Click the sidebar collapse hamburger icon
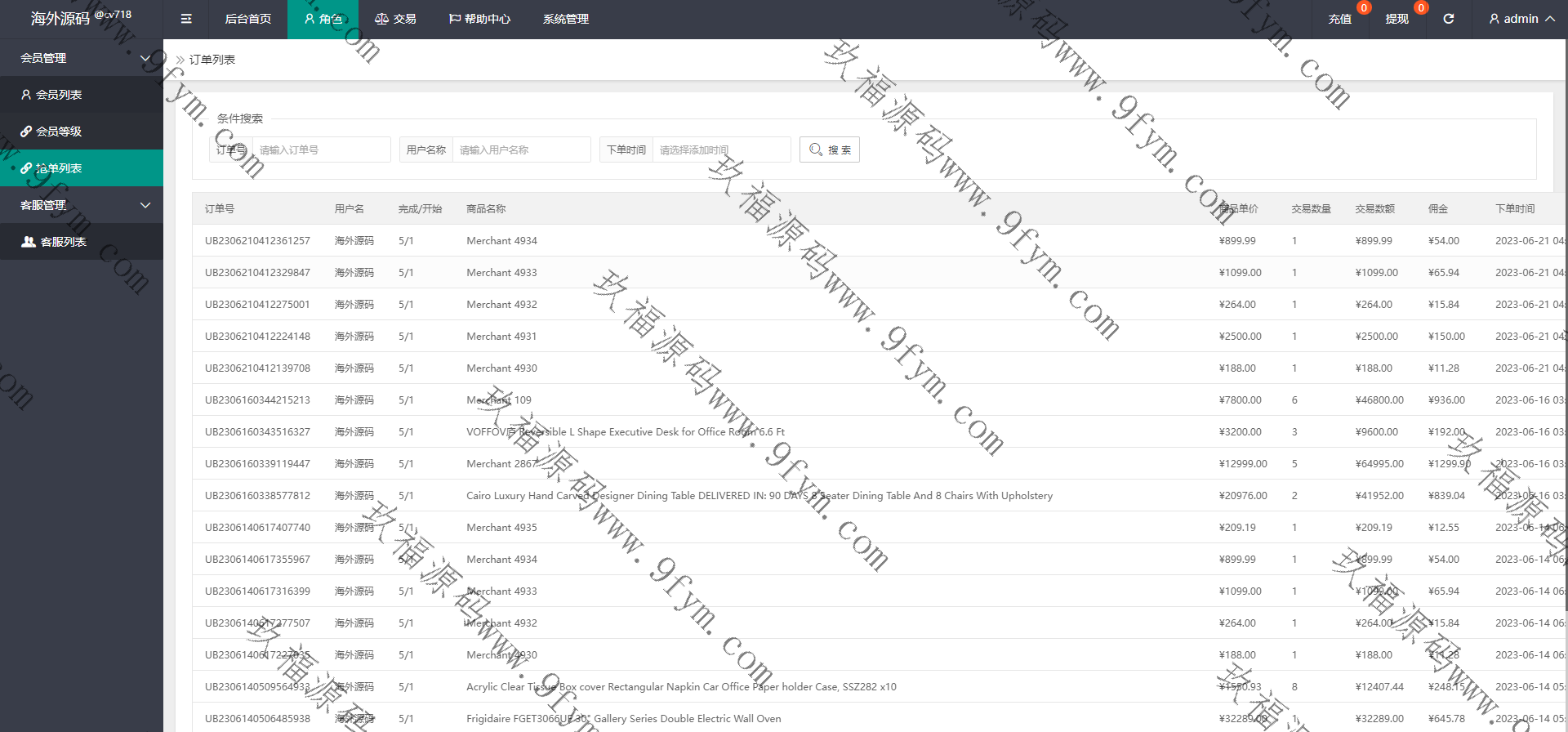This screenshot has height=732, width=1568. [186, 19]
